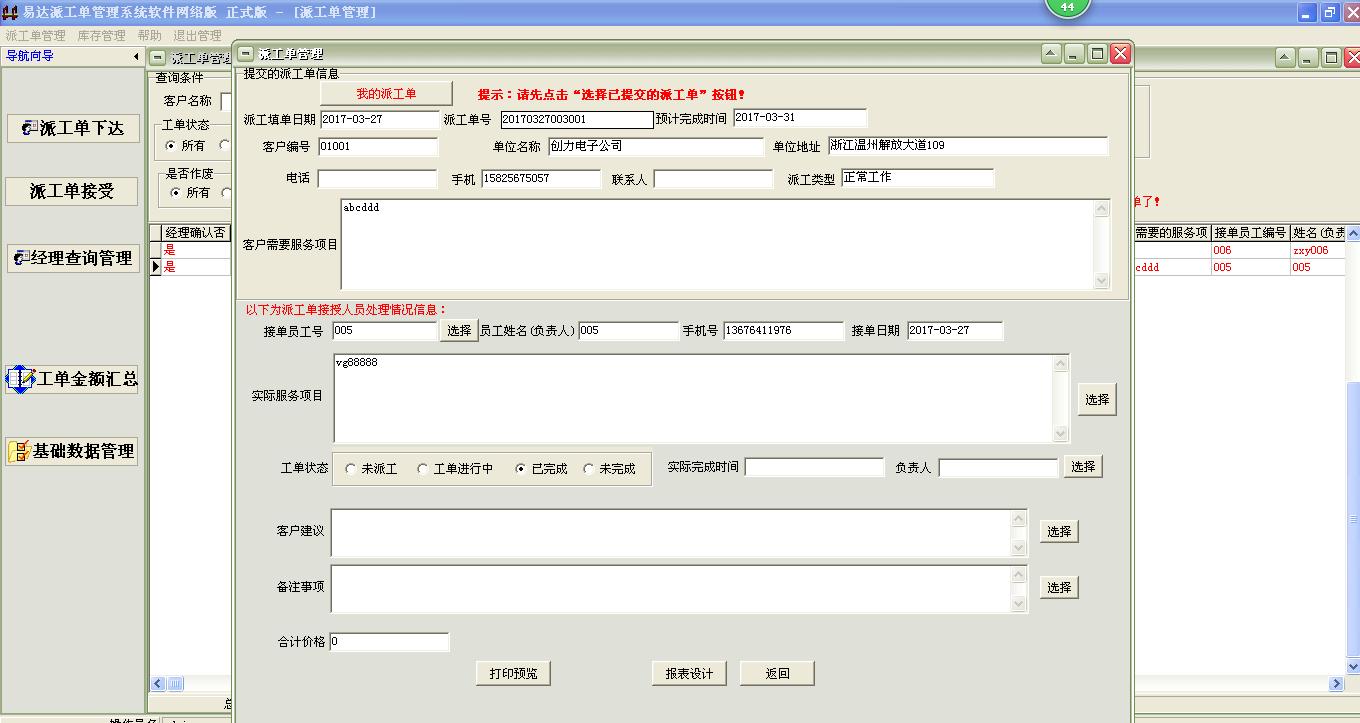Click the empty 电话 field
This screenshot has width=1360, height=723.
(x=378, y=179)
